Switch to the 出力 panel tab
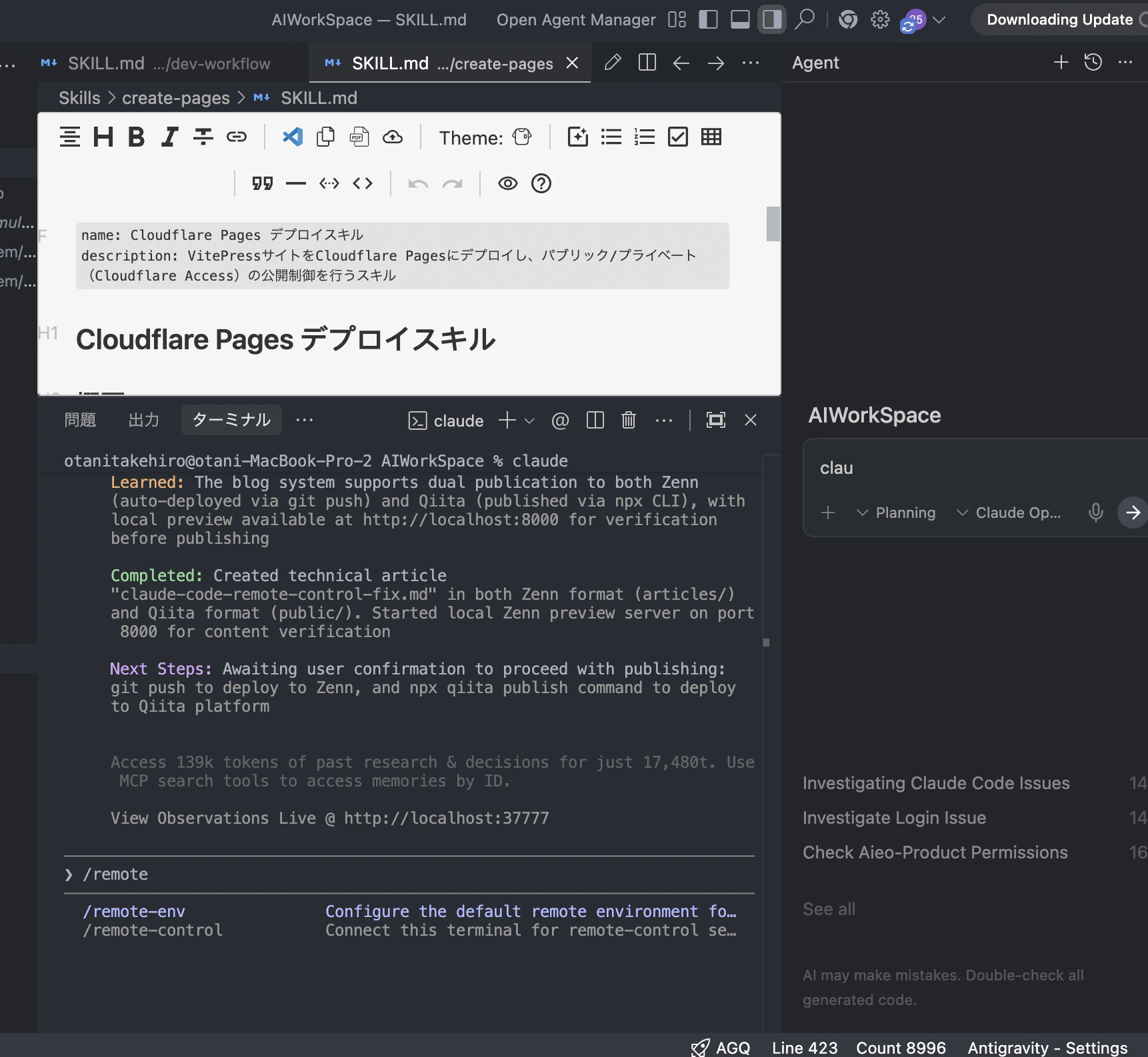Screen dimensions: 1148x1057 [x=144, y=420]
